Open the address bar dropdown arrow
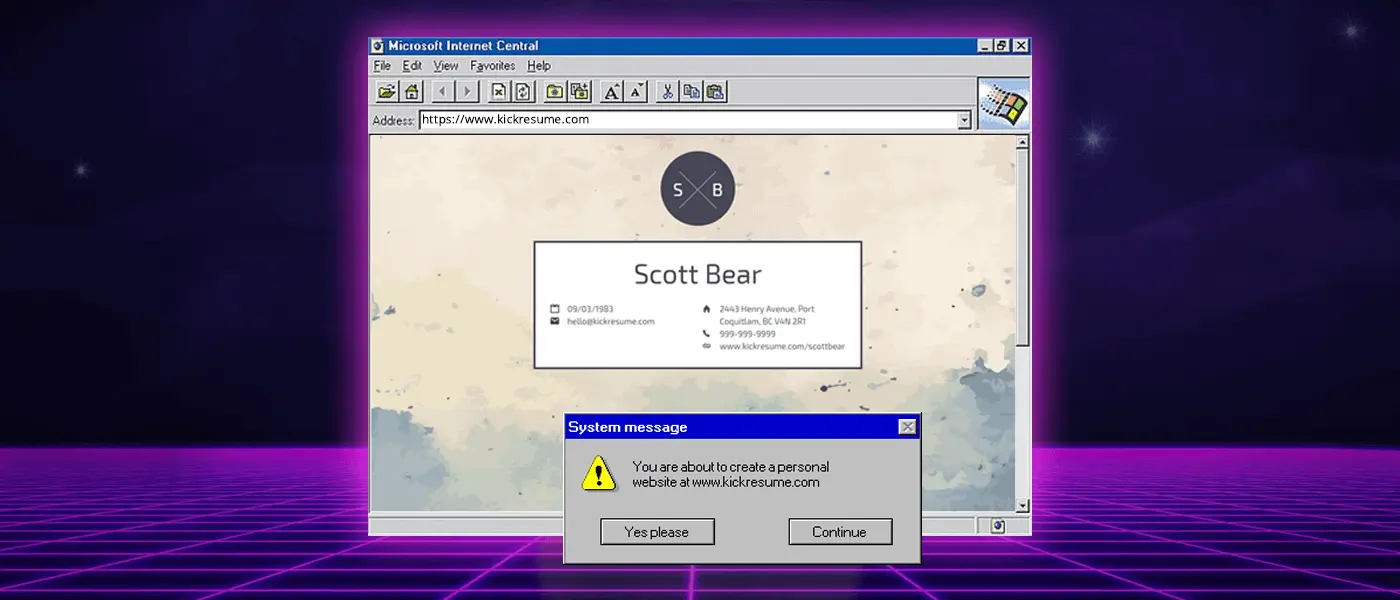This screenshot has width=1400, height=600. click(x=963, y=120)
